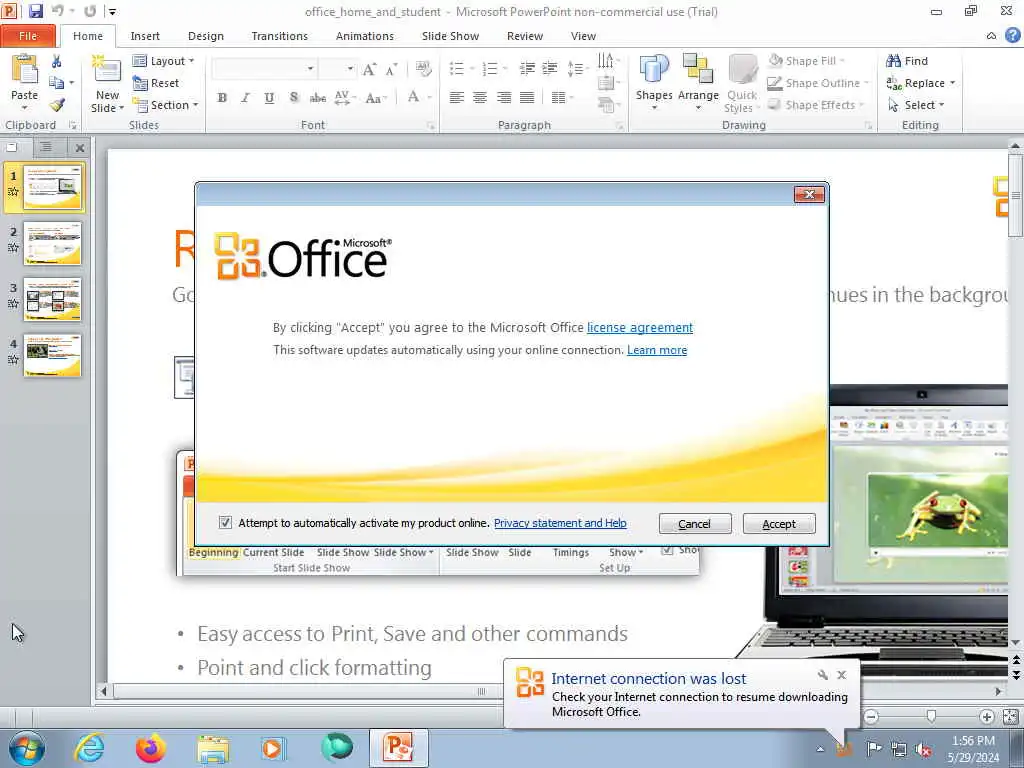Toggle Strikethrough abc button

(317, 98)
